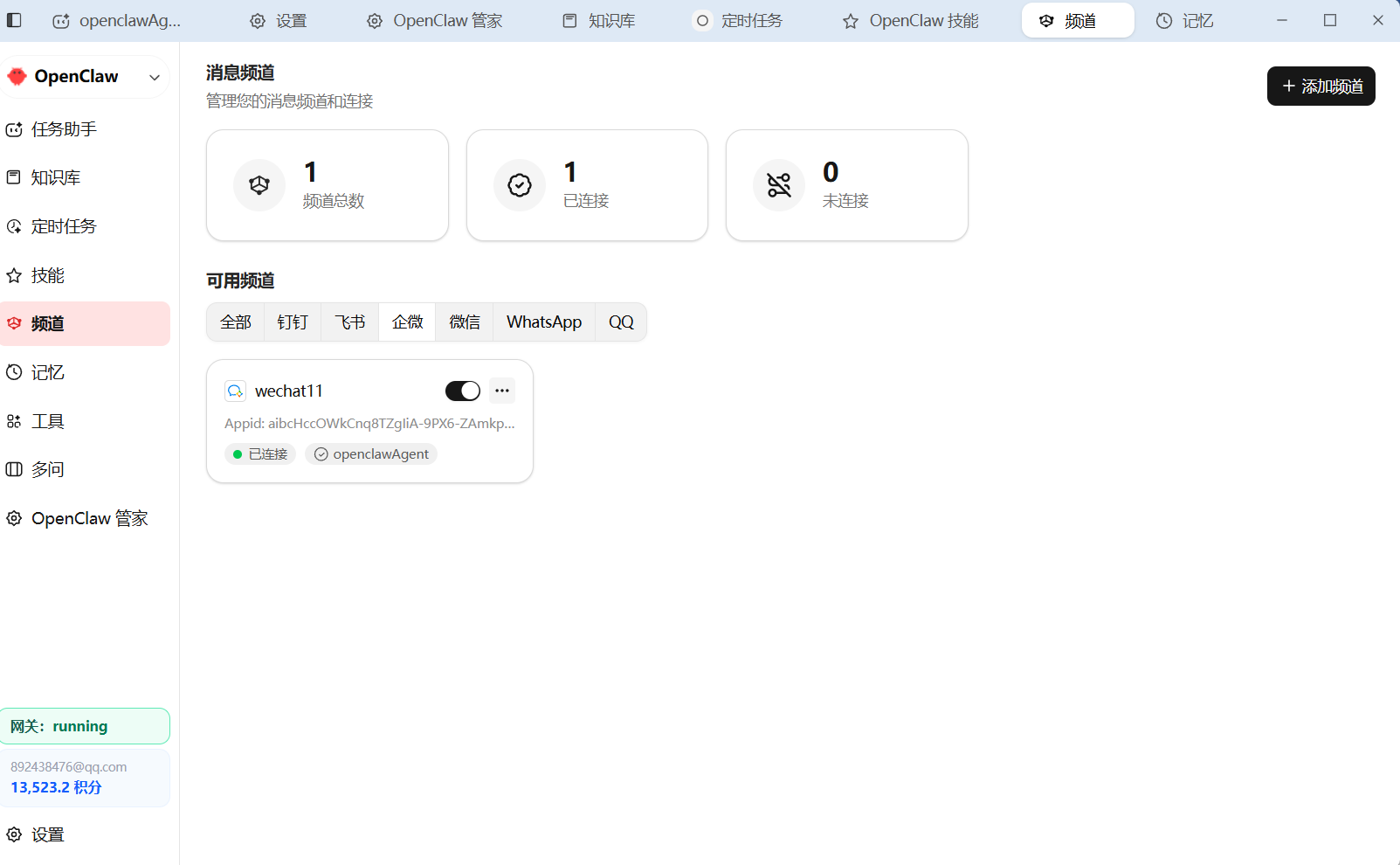Filter channels by 钉钉

[x=293, y=322]
